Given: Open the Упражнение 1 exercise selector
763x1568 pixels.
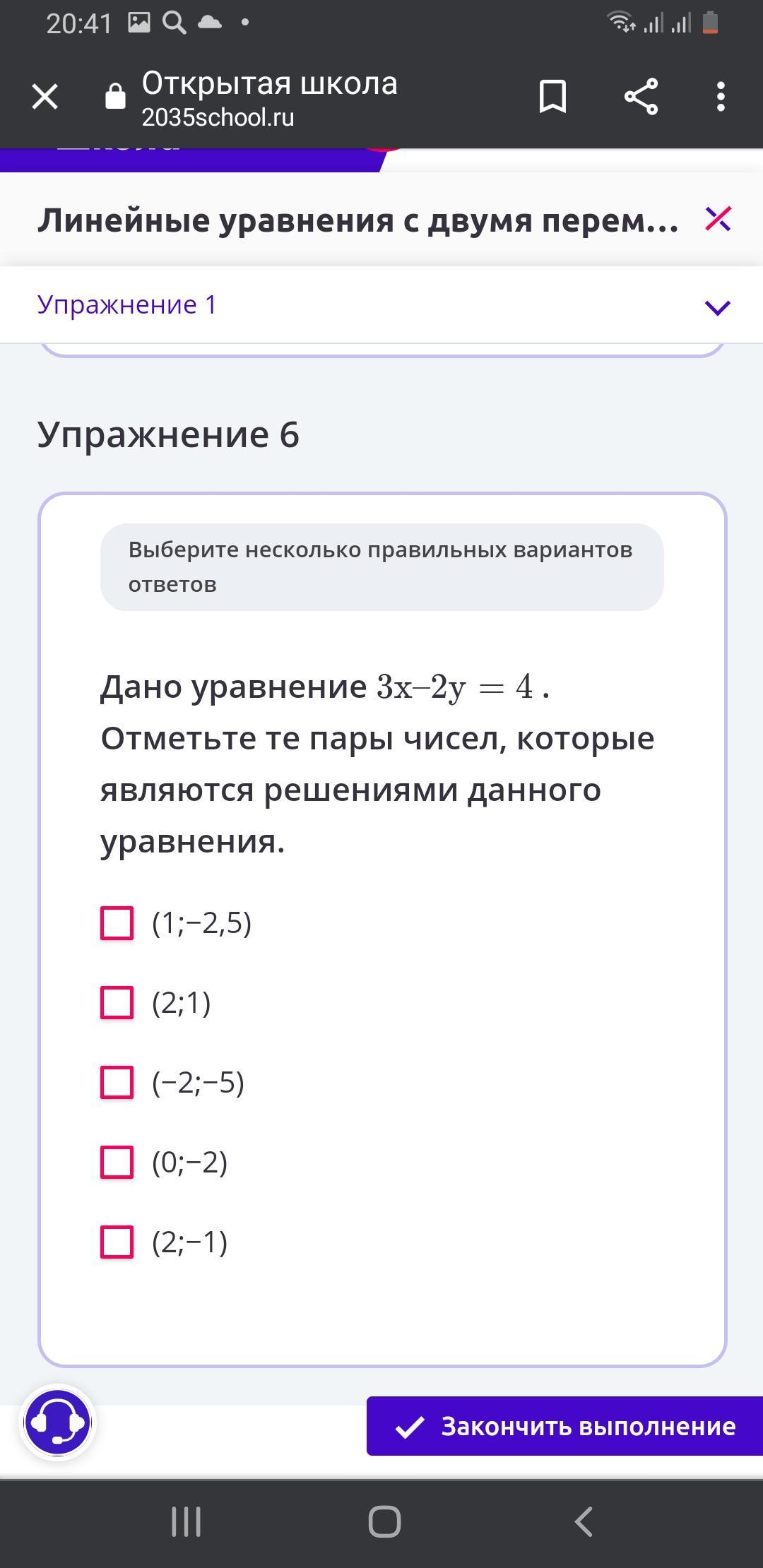Looking at the screenshot, I should (x=127, y=305).
